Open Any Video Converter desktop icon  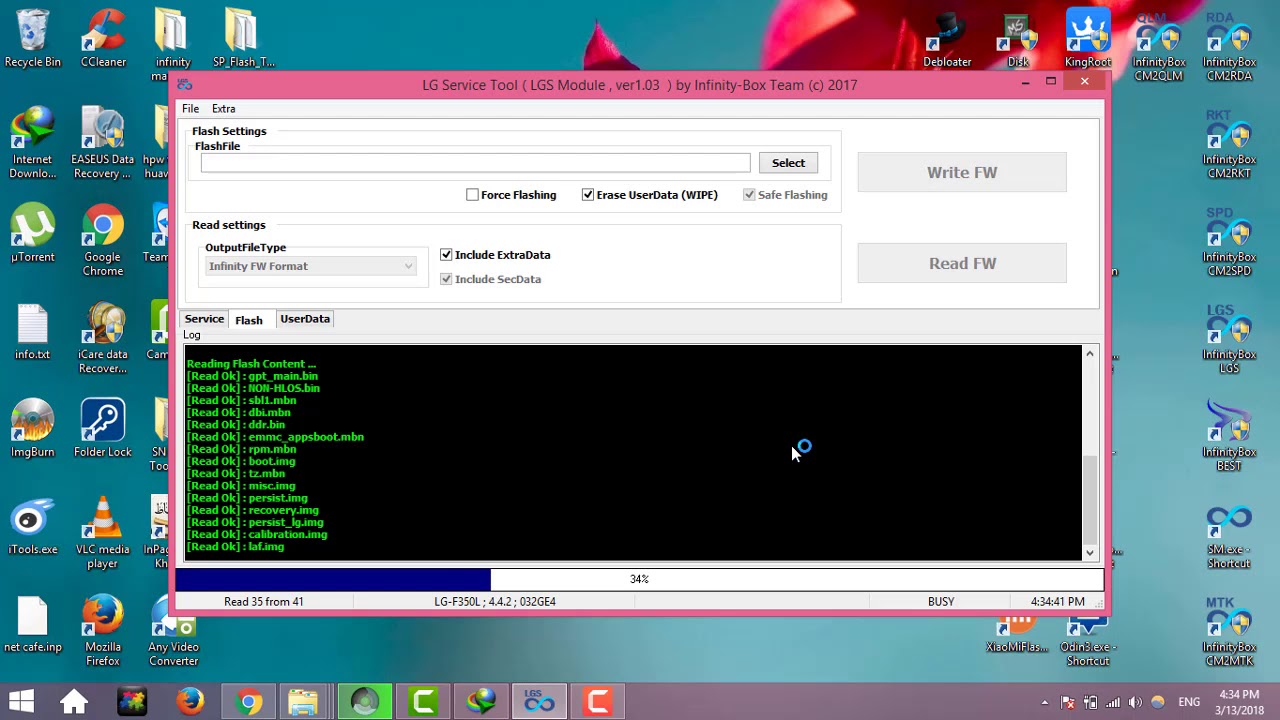tap(173, 630)
